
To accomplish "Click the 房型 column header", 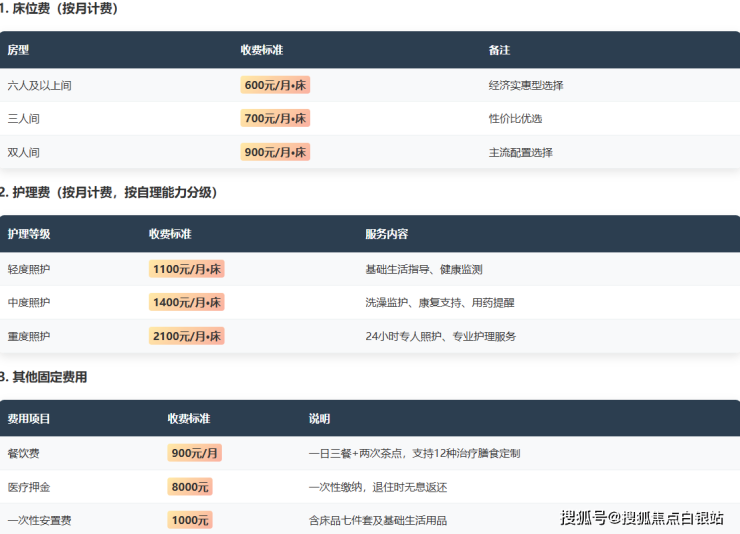I will 18,49.
